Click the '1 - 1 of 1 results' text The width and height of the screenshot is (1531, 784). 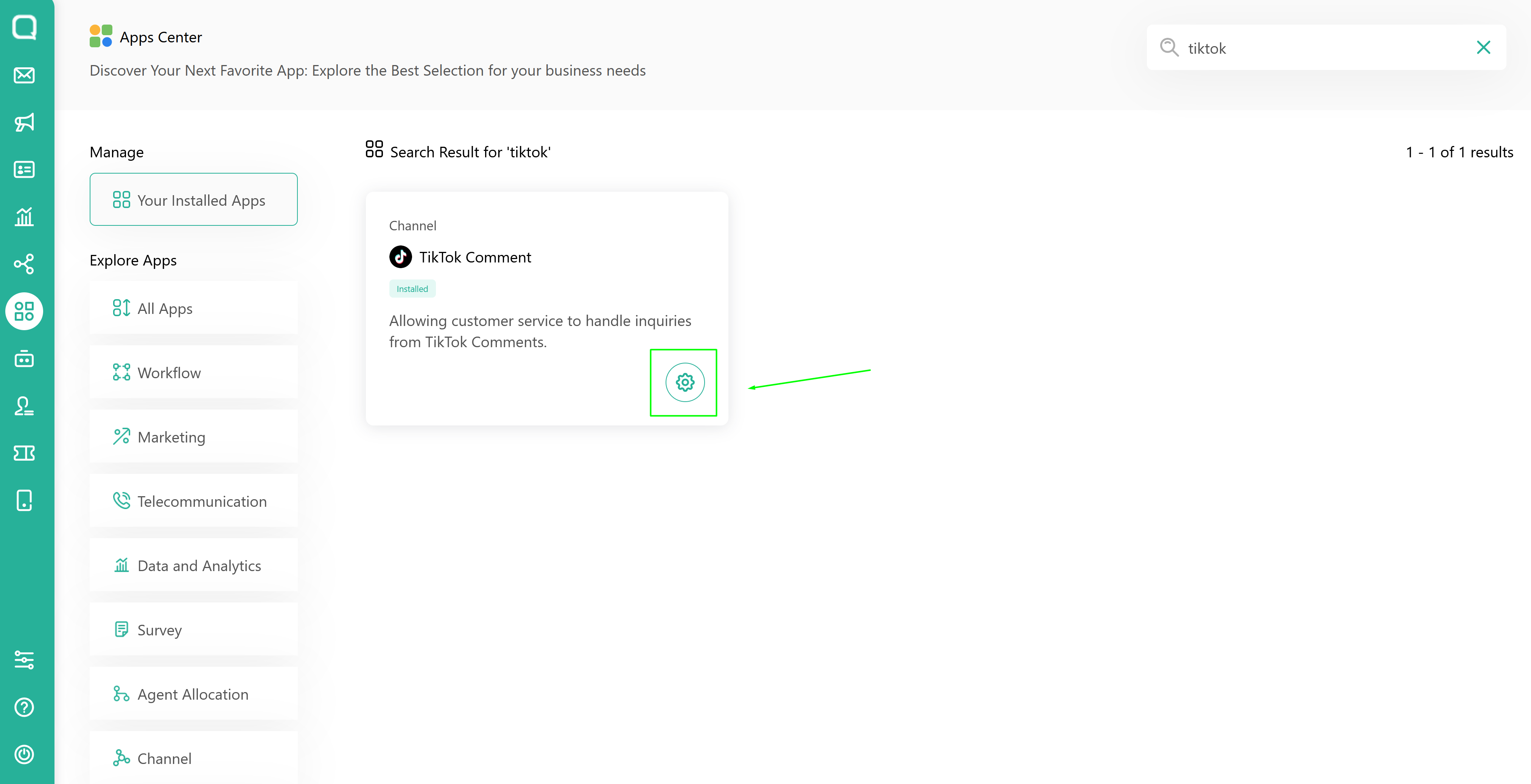click(1459, 152)
